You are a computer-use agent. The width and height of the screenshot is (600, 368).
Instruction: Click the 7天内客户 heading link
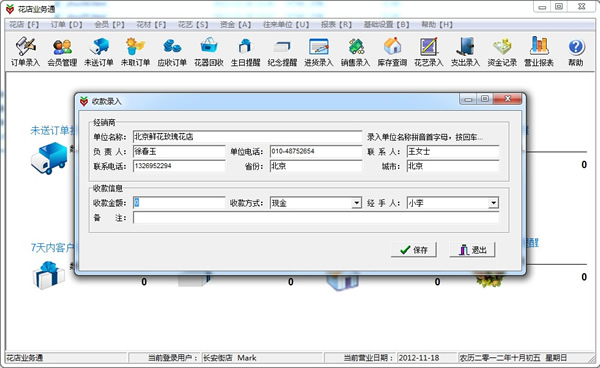pyautogui.click(x=52, y=248)
